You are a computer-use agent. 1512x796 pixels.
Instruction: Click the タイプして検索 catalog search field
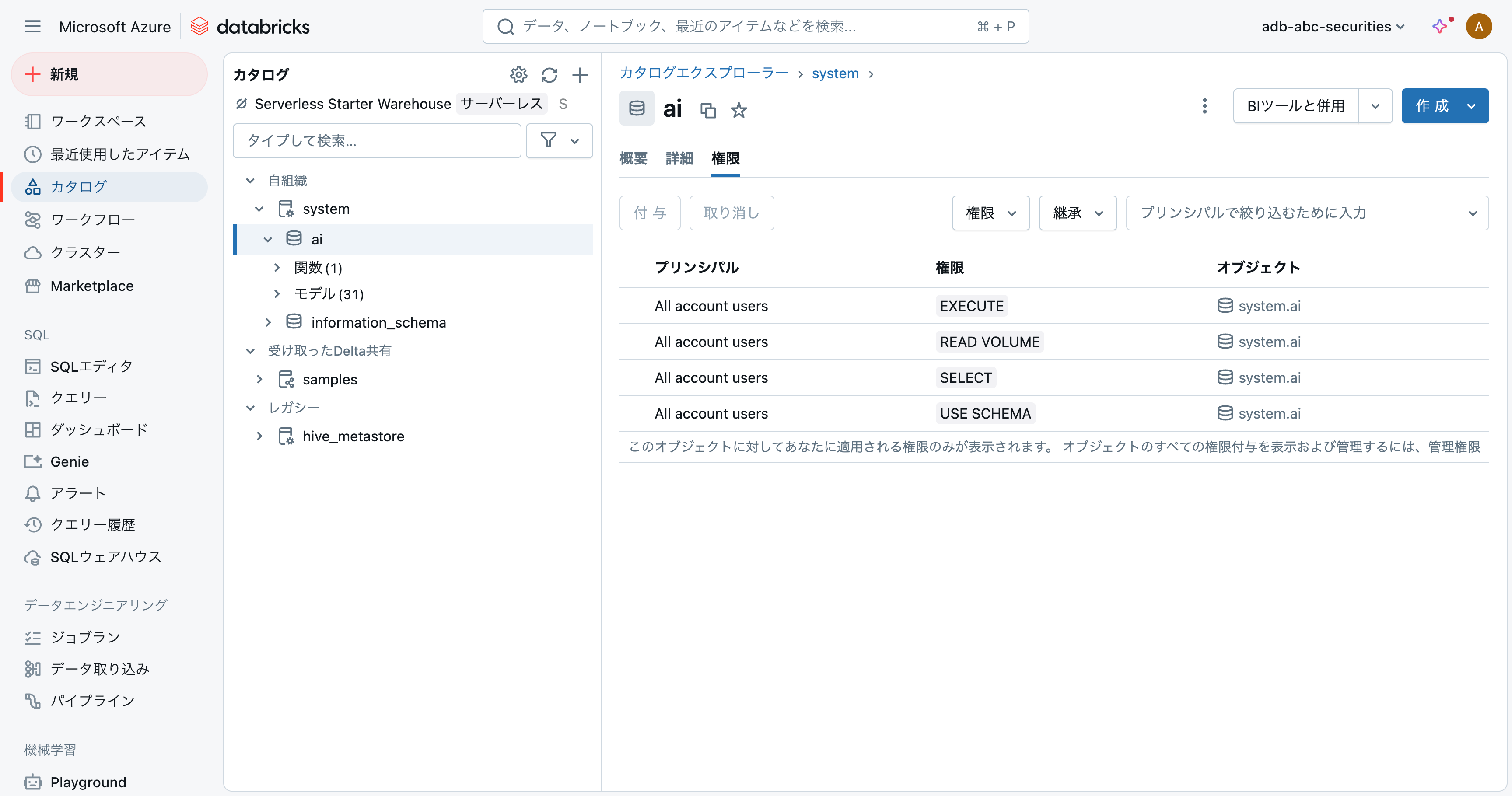376,141
